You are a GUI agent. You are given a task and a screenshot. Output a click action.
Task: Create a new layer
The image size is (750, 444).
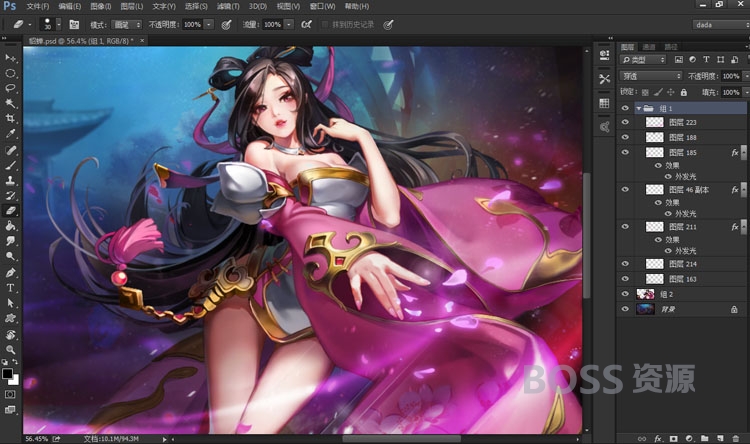point(720,438)
